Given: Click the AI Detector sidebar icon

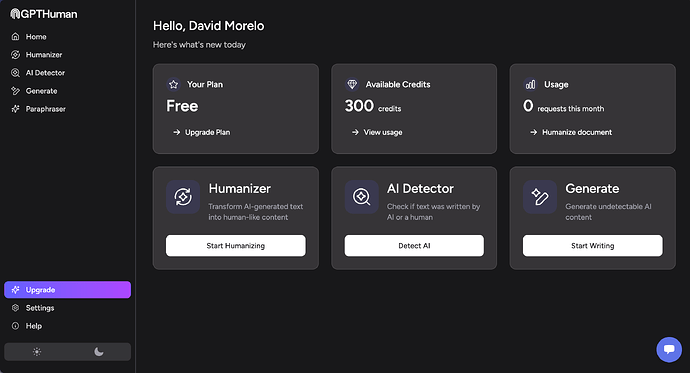Looking at the screenshot, I should click(15, 73).
